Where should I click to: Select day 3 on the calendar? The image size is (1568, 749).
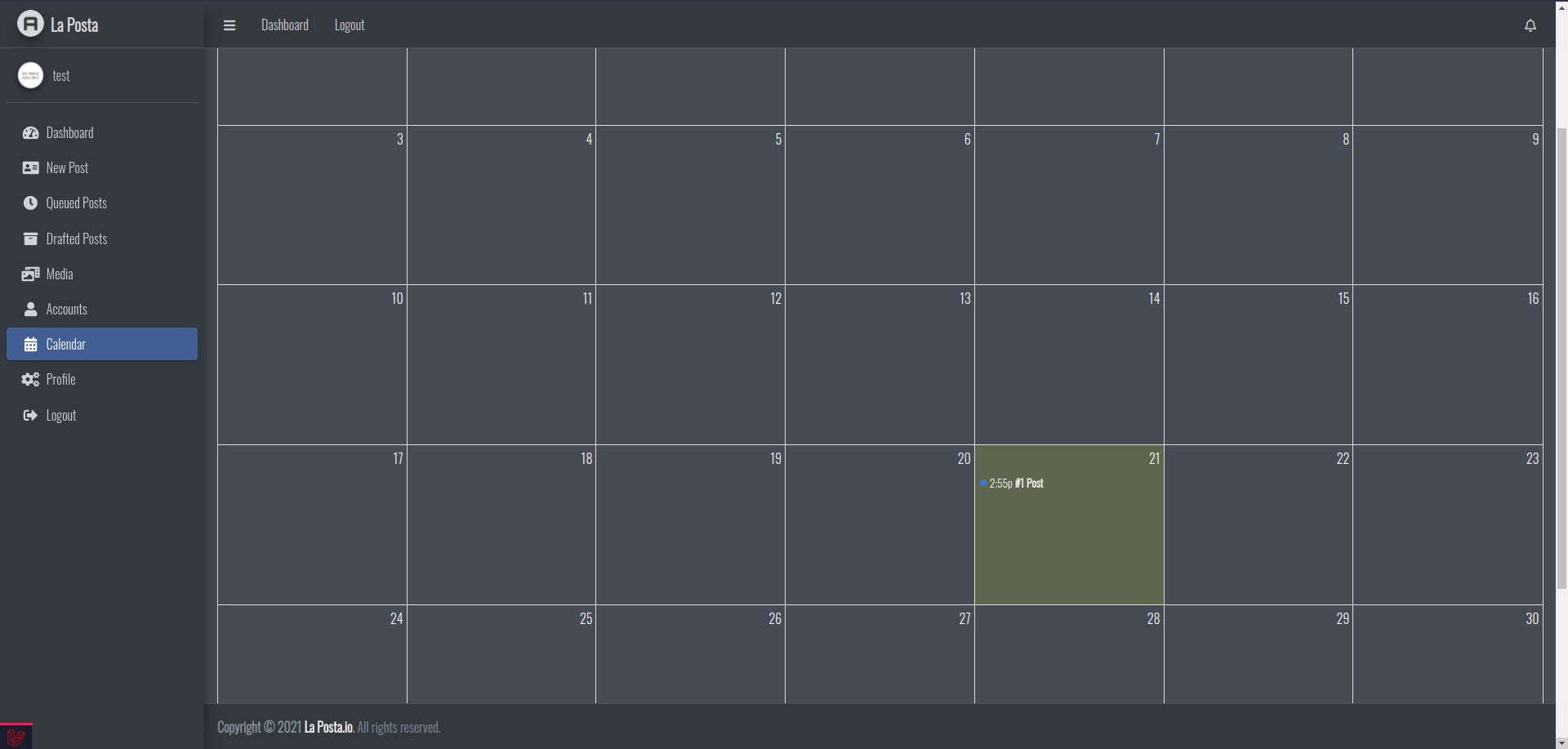pyautogui.click(x=400, y=139)
